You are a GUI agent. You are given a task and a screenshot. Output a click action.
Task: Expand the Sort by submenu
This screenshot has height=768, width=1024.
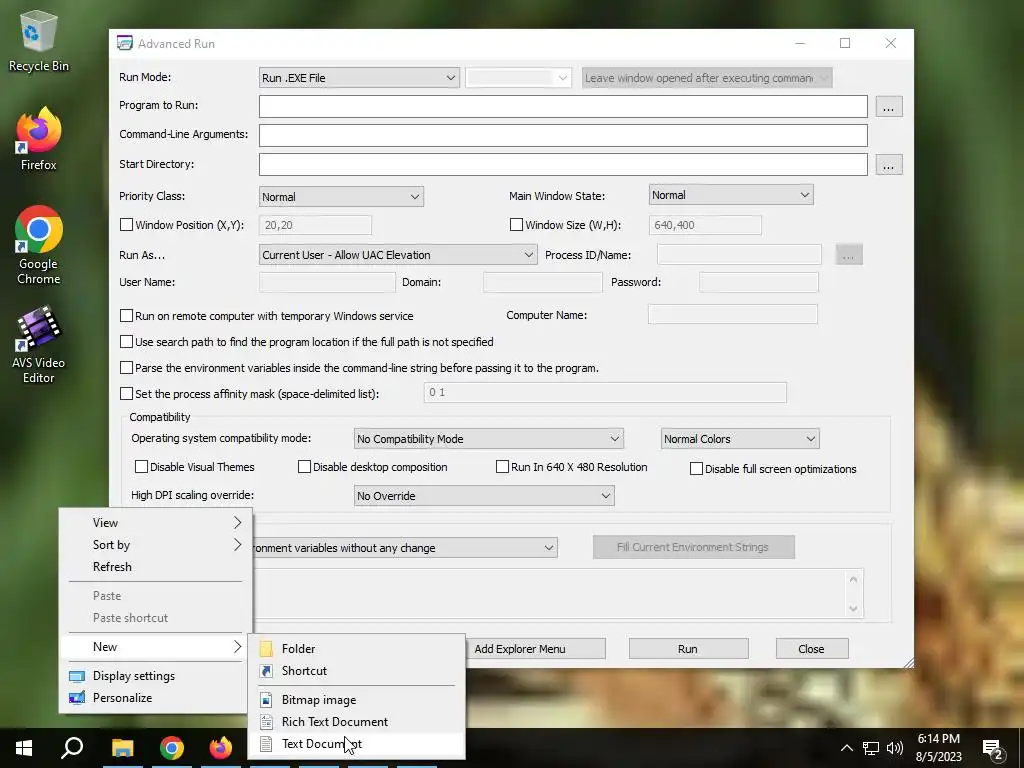[155, 545]
